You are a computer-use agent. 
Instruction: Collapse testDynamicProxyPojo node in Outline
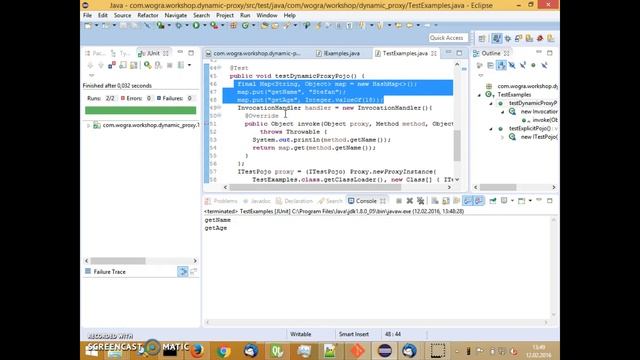491,104
